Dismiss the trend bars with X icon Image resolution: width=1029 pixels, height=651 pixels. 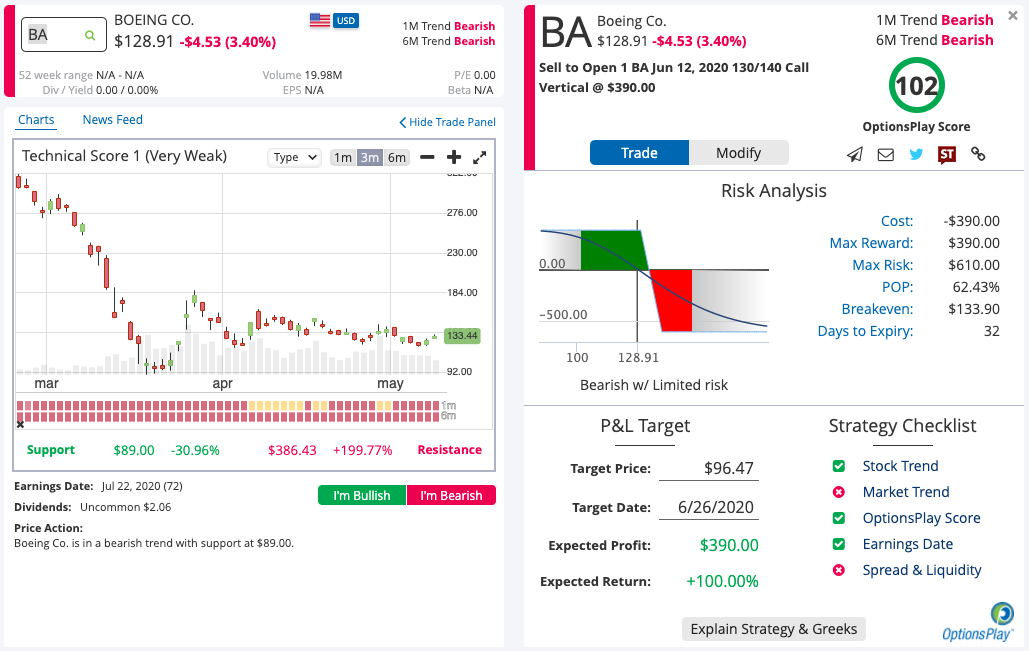20,425
